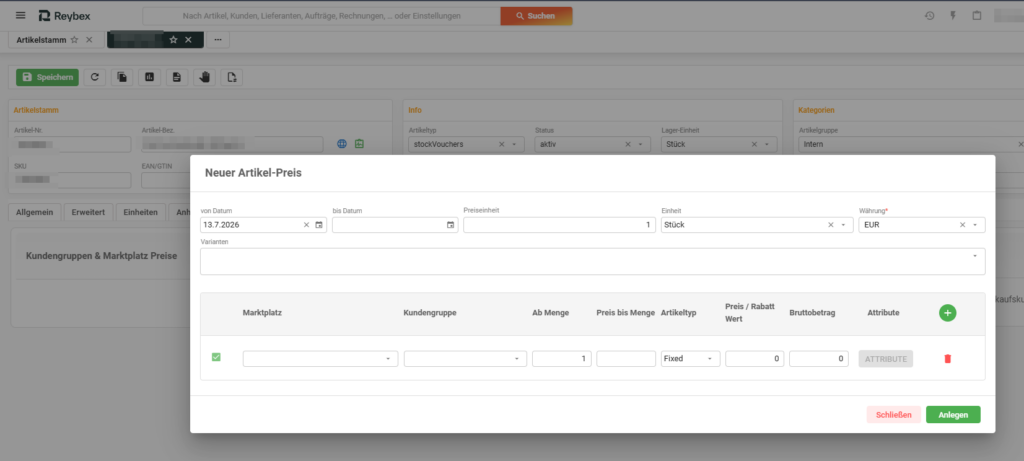Open the Status aktiv dropdown
The height and width of the screenshot is (461, 1024).
641,144
